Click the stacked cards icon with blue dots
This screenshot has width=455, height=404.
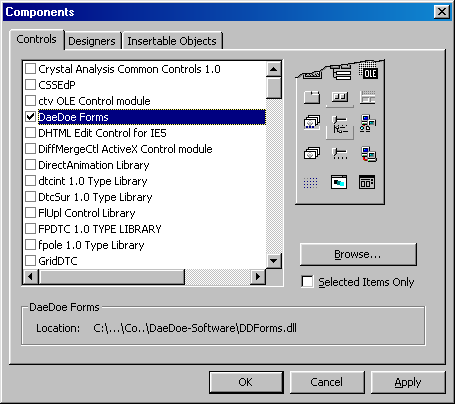(312, 123)
